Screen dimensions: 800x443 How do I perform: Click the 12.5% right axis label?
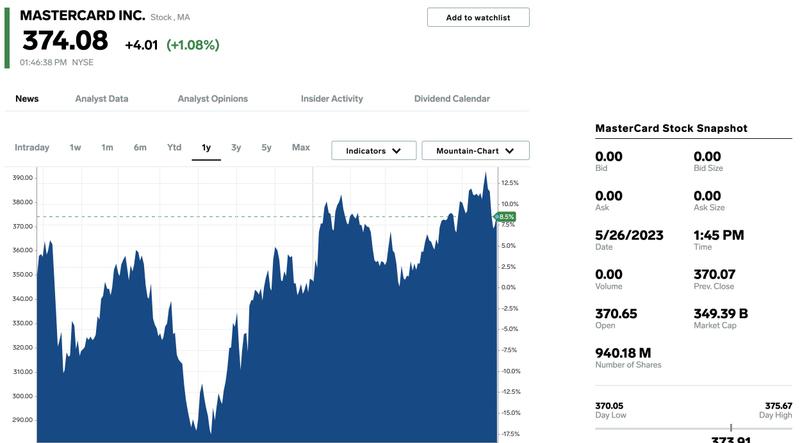coord(510,183)
